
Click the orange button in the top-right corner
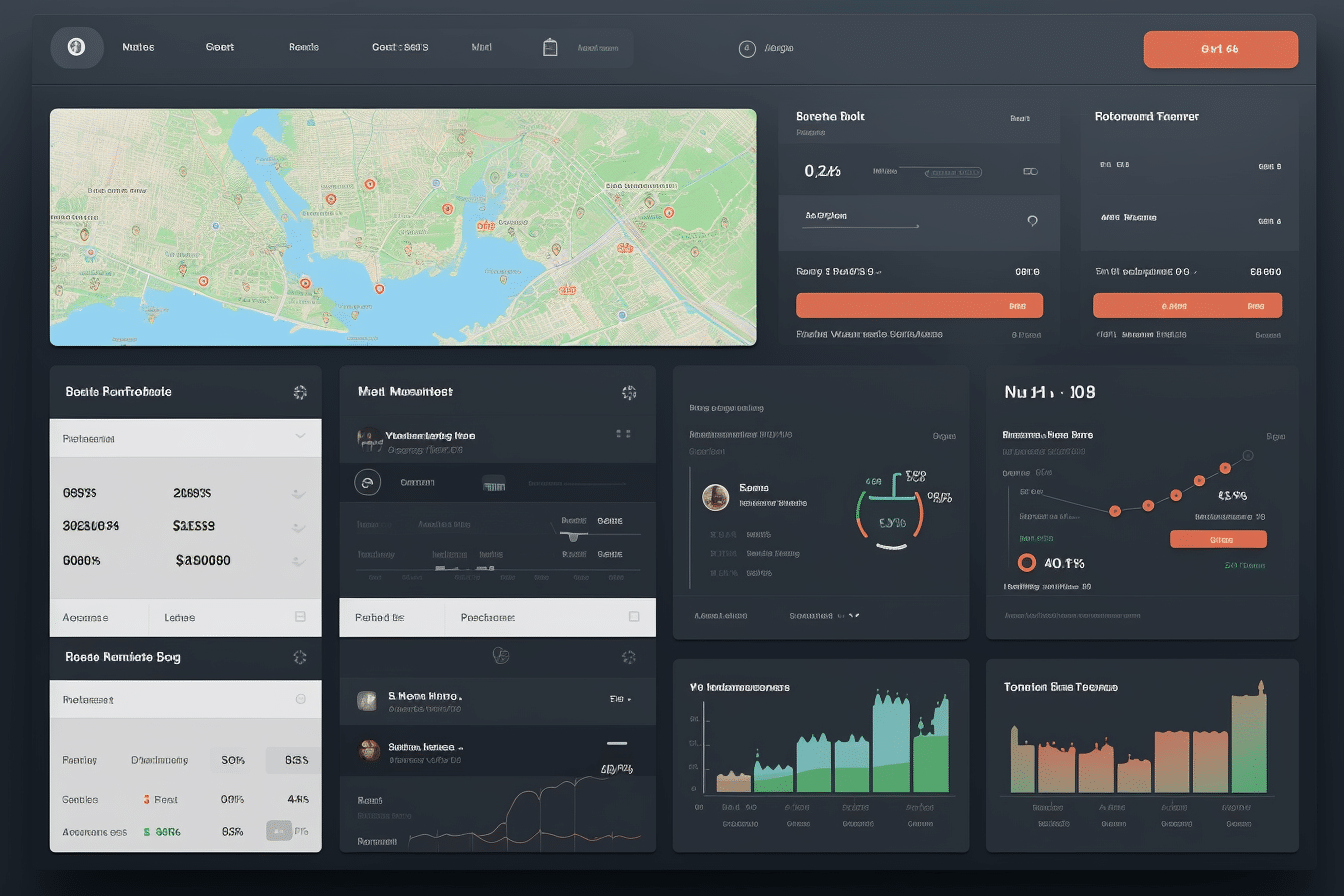tap(1221, 49)
